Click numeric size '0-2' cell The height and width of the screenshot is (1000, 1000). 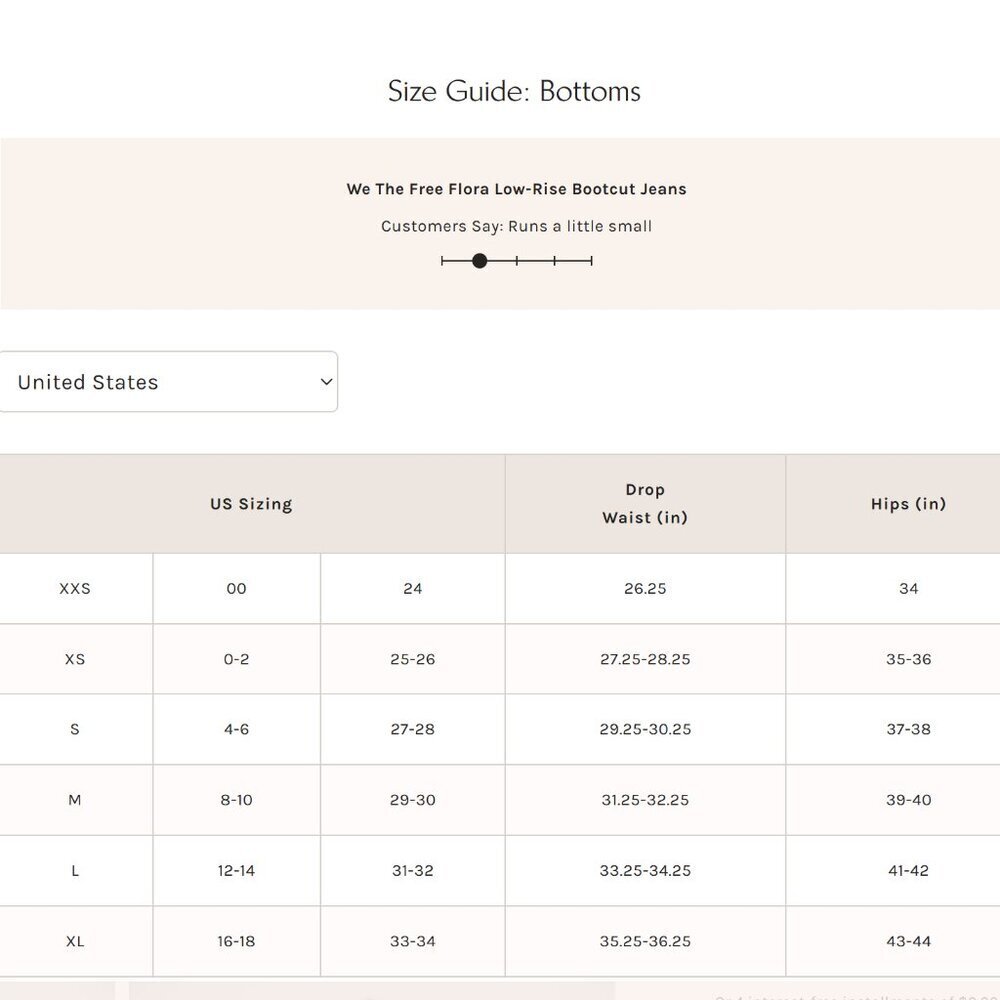click(x=237, y=659)
